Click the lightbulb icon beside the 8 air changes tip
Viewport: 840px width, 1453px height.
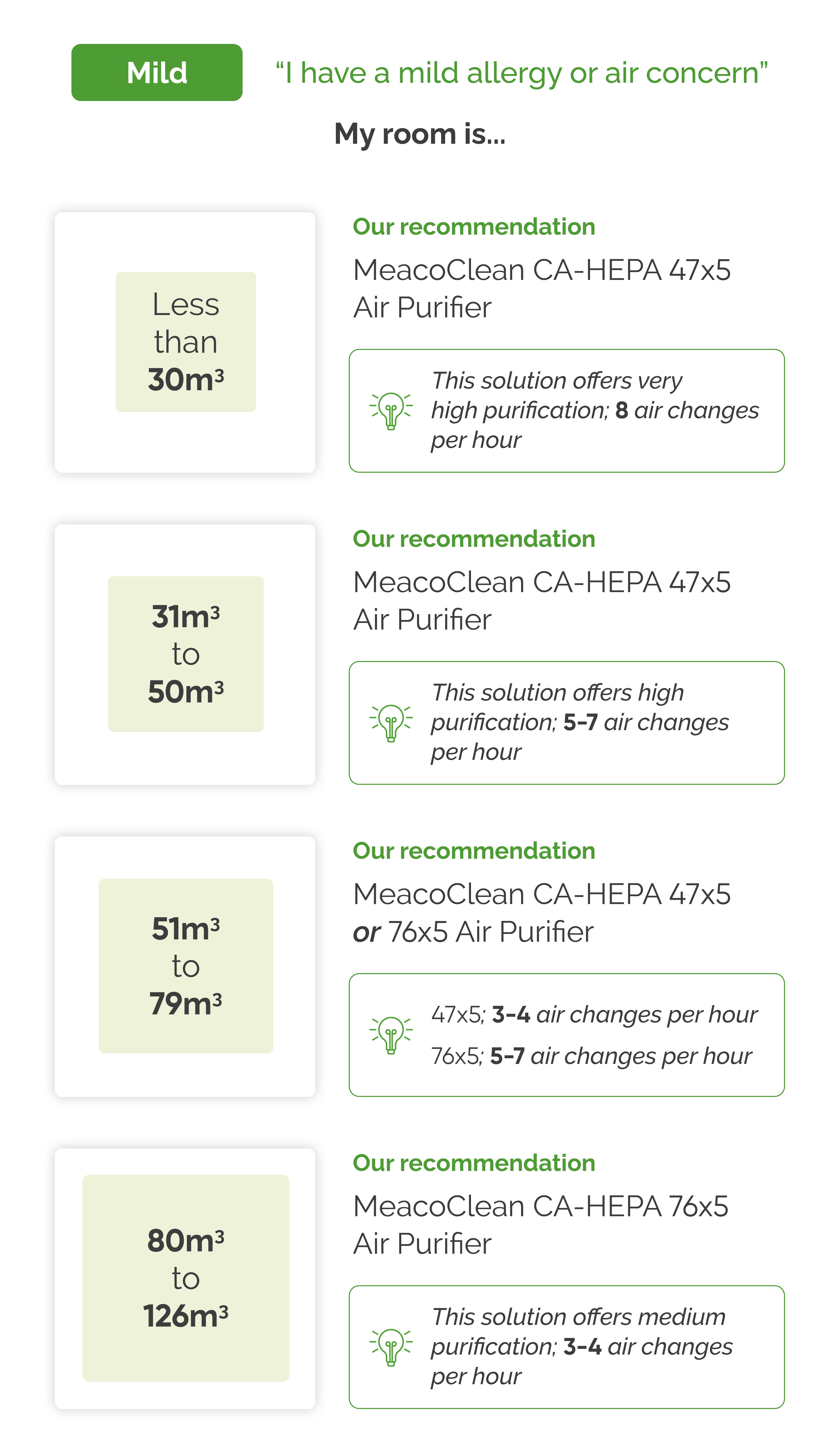391,411
